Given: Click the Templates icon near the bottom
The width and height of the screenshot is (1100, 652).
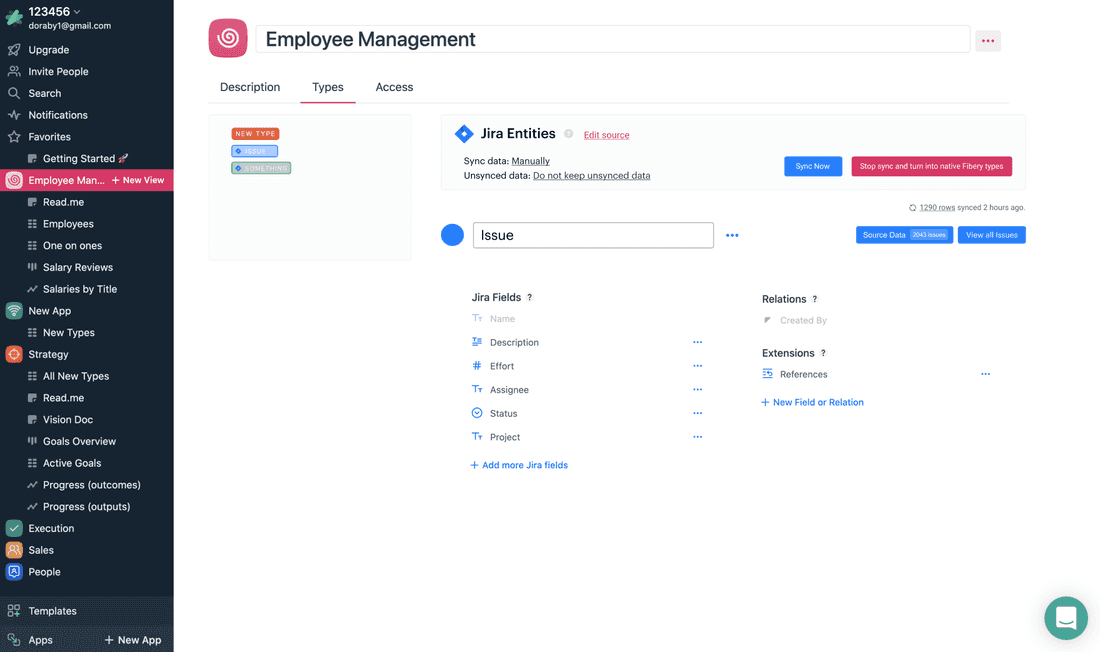Looking at the screenshot, I should [x=14, y=610].
